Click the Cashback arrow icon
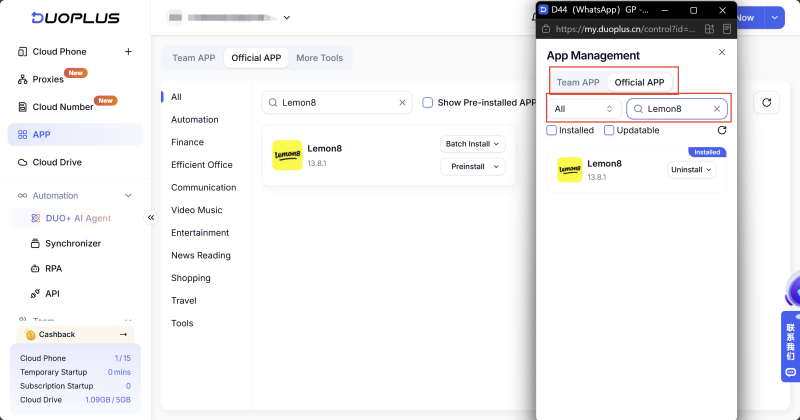This screenshot has height=420, width=800. 123,334
